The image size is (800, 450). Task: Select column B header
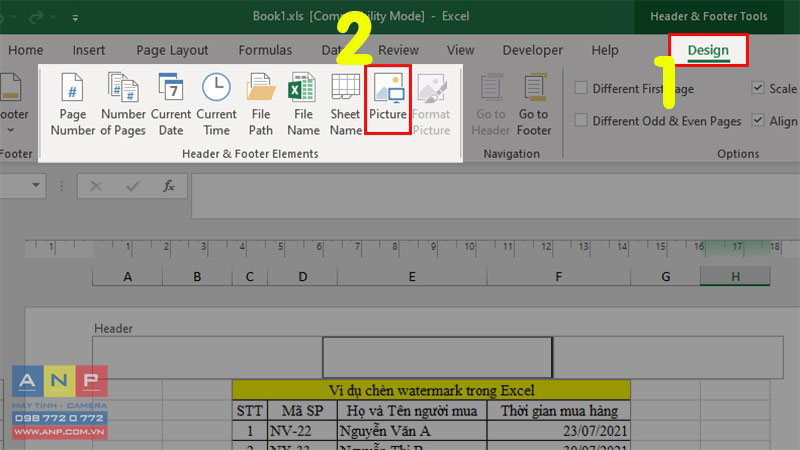[x=197, y=277]
